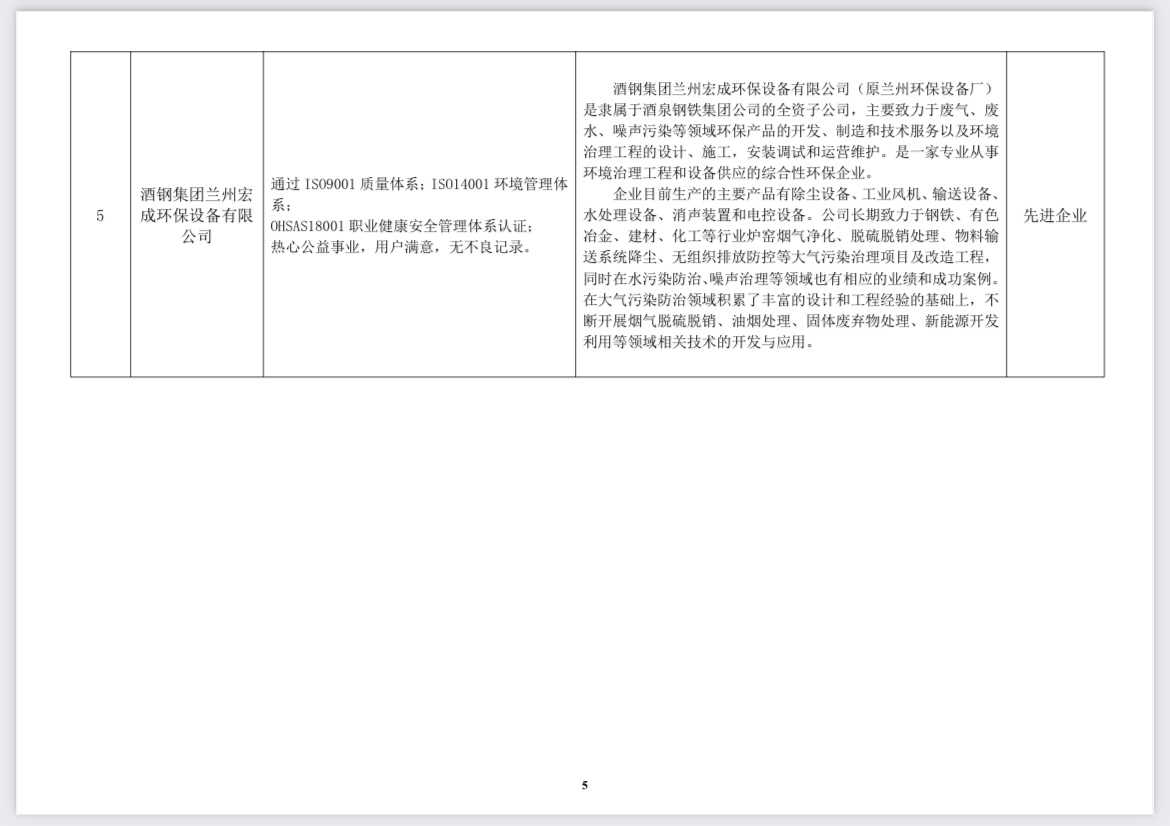
Task: Click the description line starting 酒钢集团兰州宏成环保设备有限公司（原兰州
Action: click(x=803, y=89)
